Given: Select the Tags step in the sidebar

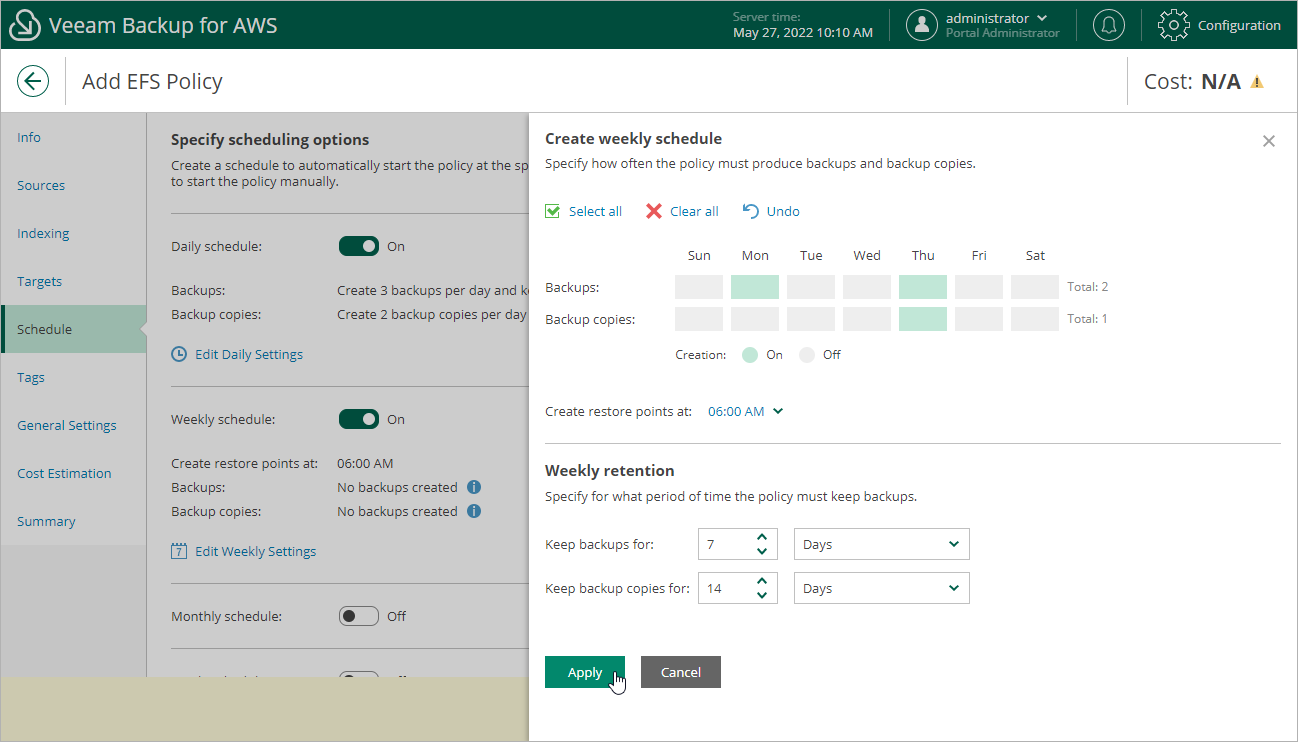Looking at the screenshot, I should [x=31, y=377].
